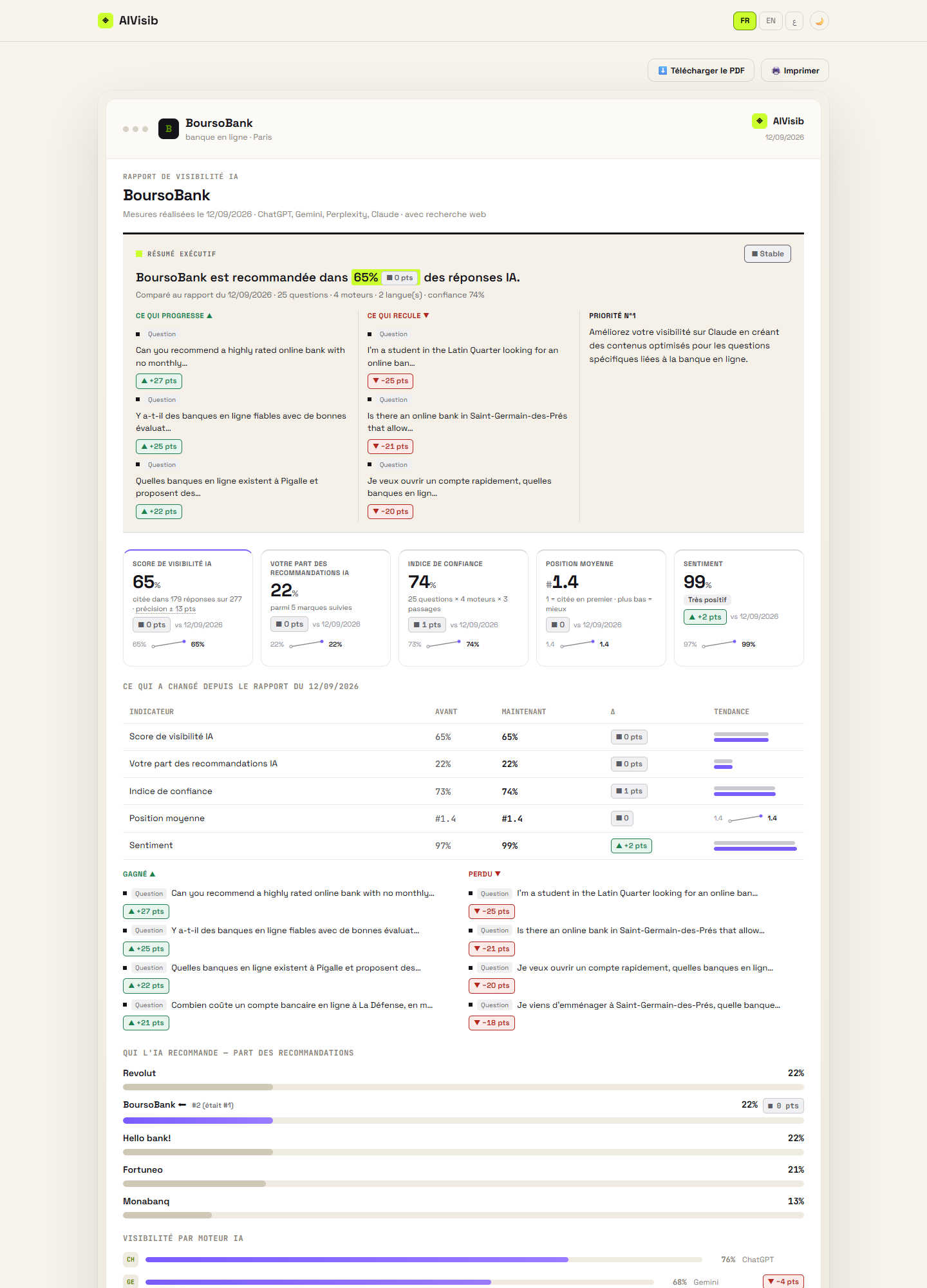Image resolution: width=927 pixels, height=1288 pixels.
Task: Click -25 pts badge in Perdu list
Action: (x=492, y=911)
